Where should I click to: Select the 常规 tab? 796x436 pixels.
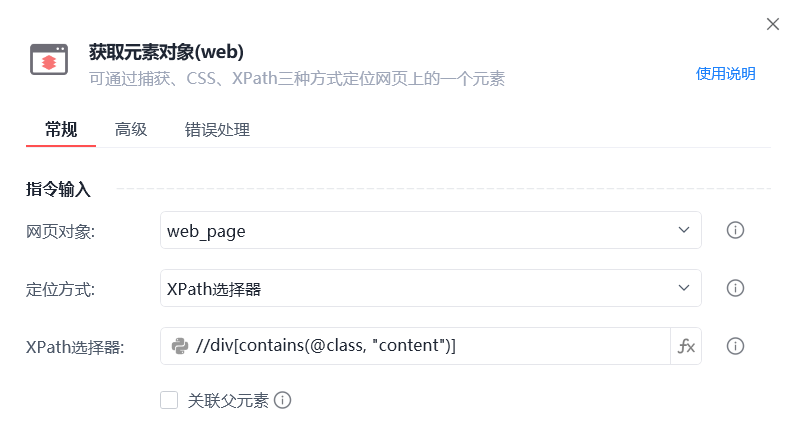pos(61,129)
